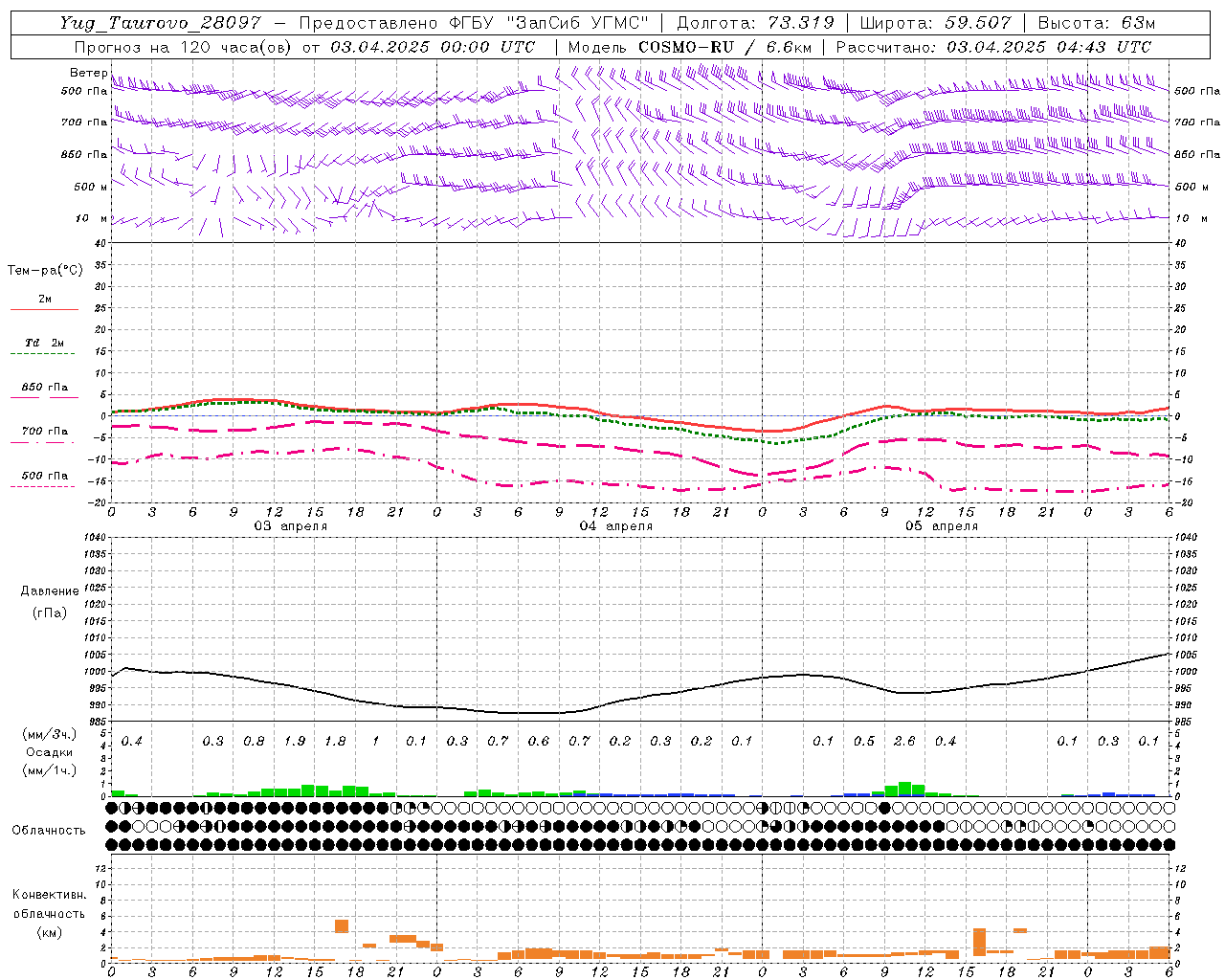Click the station title Yug_Taurovo_28097
The width and height of the screenshot is (1225, 980).
click(x=160, y=23)
